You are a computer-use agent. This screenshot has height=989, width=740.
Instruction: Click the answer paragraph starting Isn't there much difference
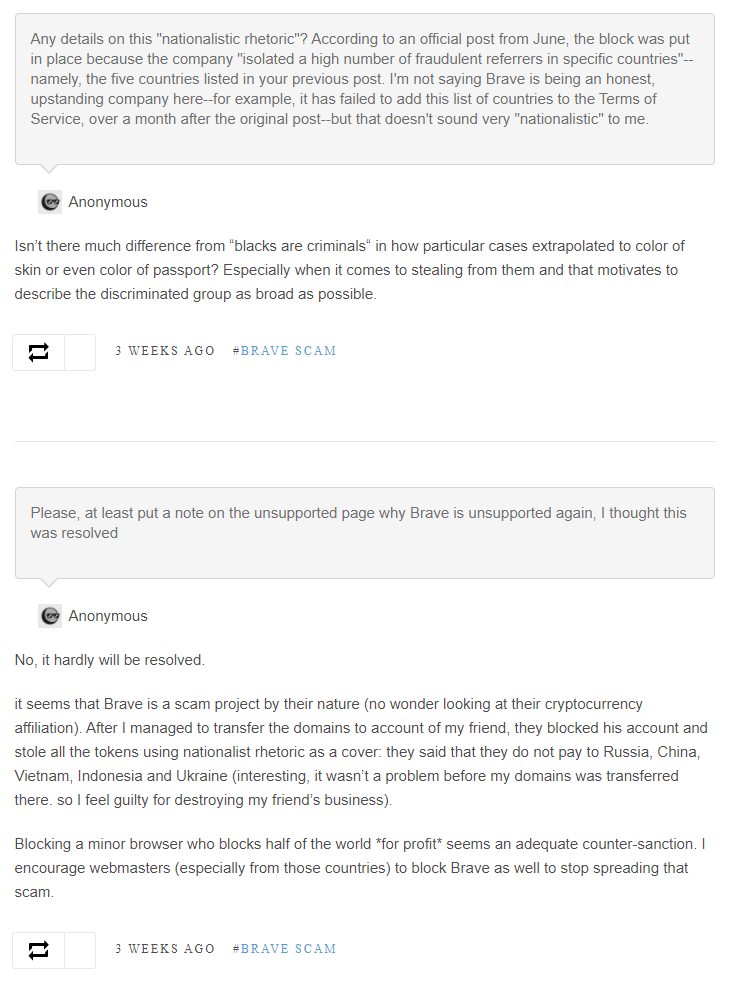350,270
